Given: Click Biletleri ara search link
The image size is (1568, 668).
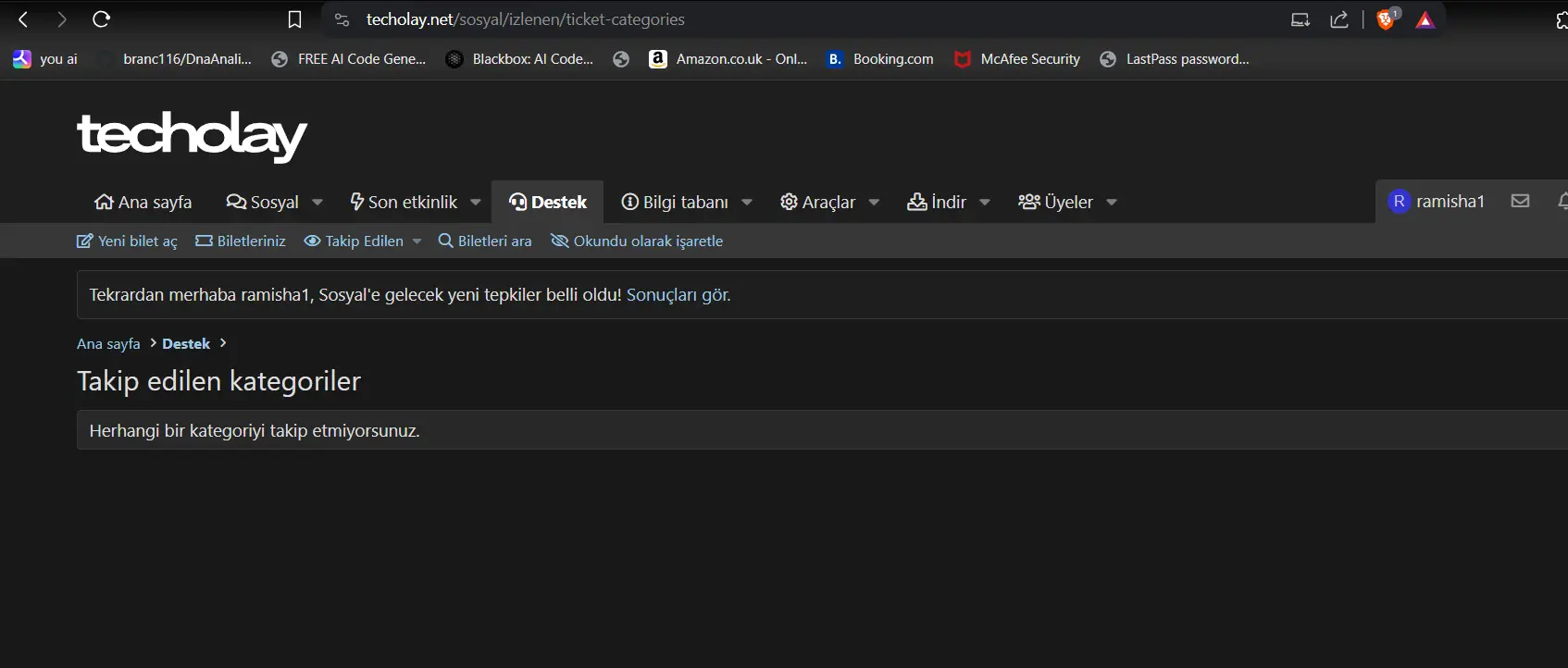Looking at the screenshot, I should (485, 241).
